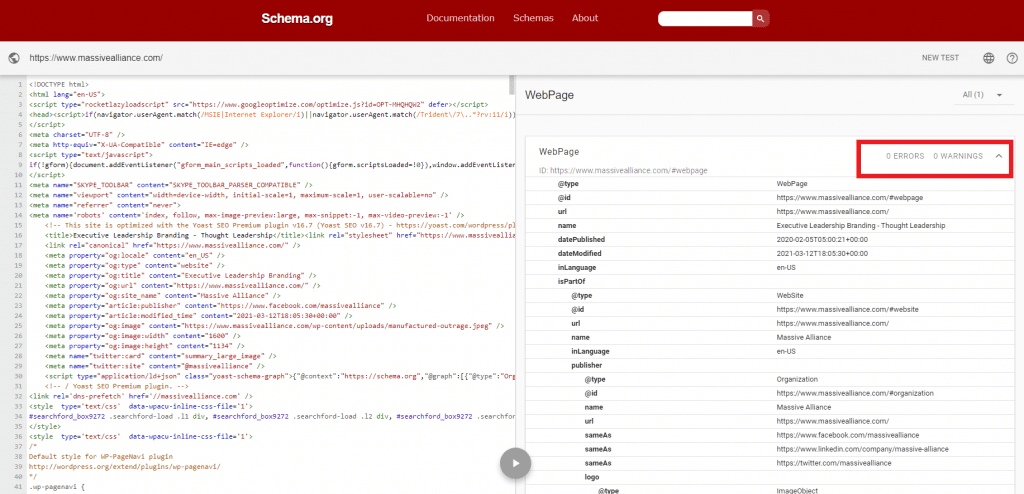Screen dimensions: 1024x494
Task: Open the language globe icon near NEW TEST
Action: [x=989, y=58]
